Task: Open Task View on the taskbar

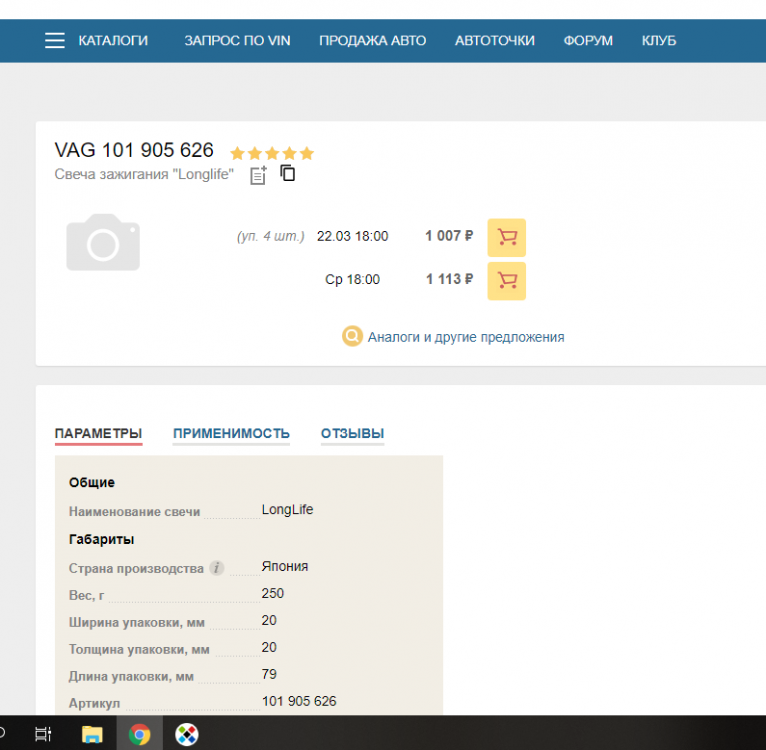Action: tap(43, 734)
